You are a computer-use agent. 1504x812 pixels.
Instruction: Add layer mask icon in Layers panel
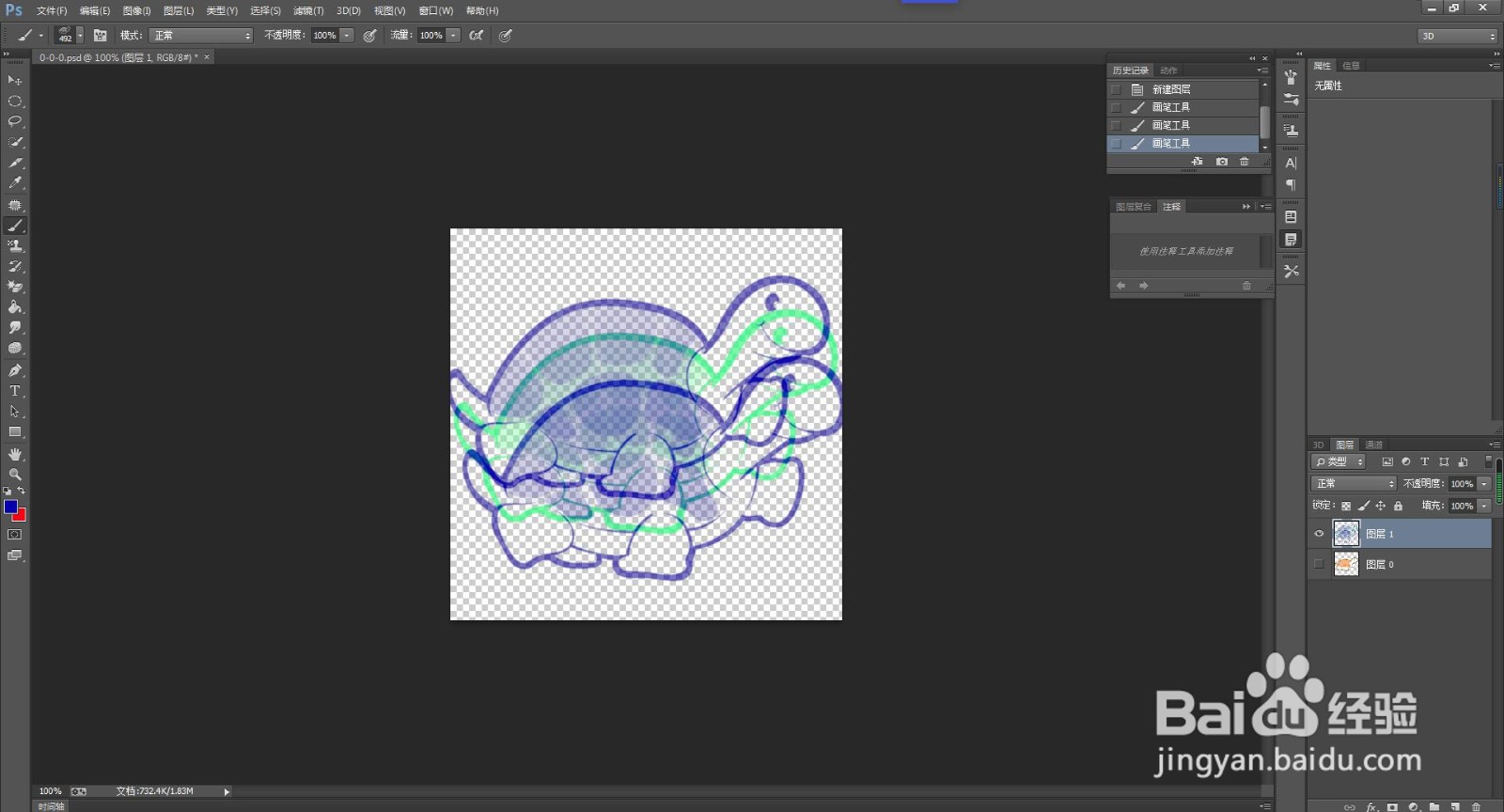point(1392,806)
